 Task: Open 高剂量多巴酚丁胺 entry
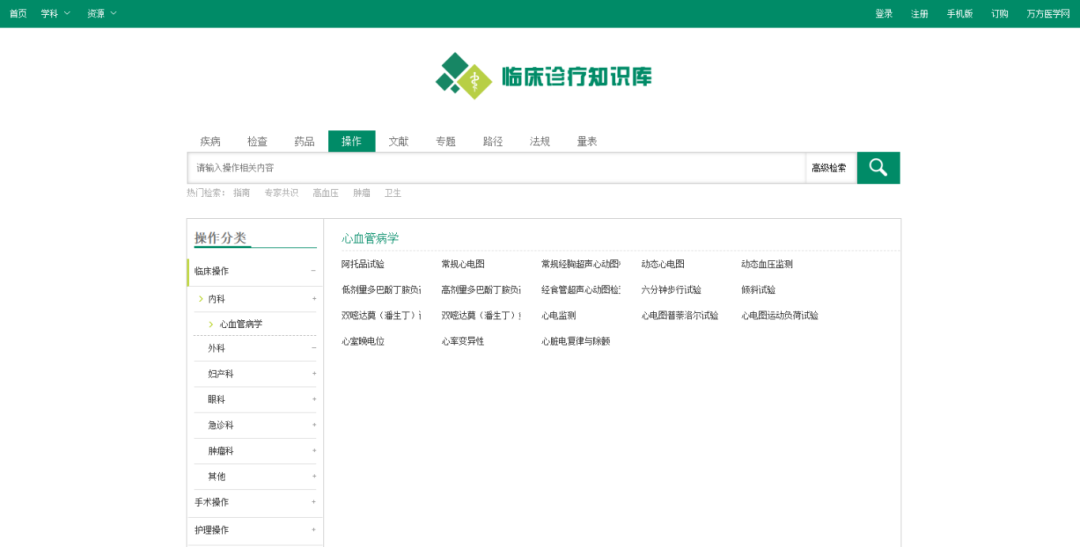pyautogui.click(x=481, y=290)
